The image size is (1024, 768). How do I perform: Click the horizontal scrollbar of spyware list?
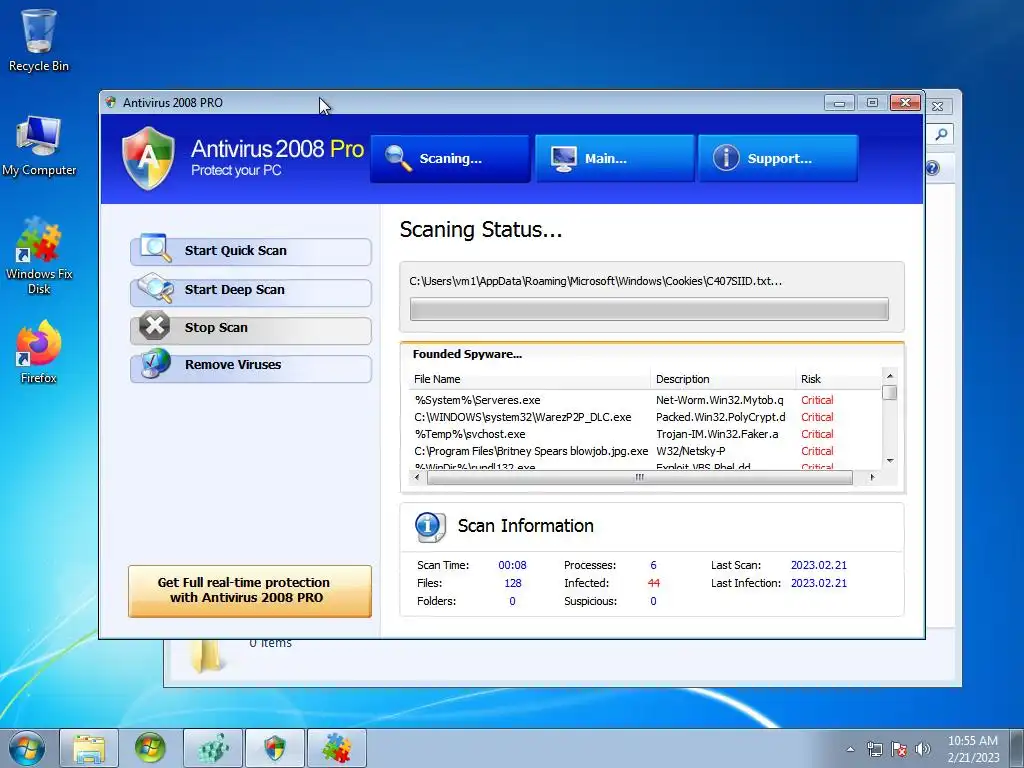tap(640, 477)
